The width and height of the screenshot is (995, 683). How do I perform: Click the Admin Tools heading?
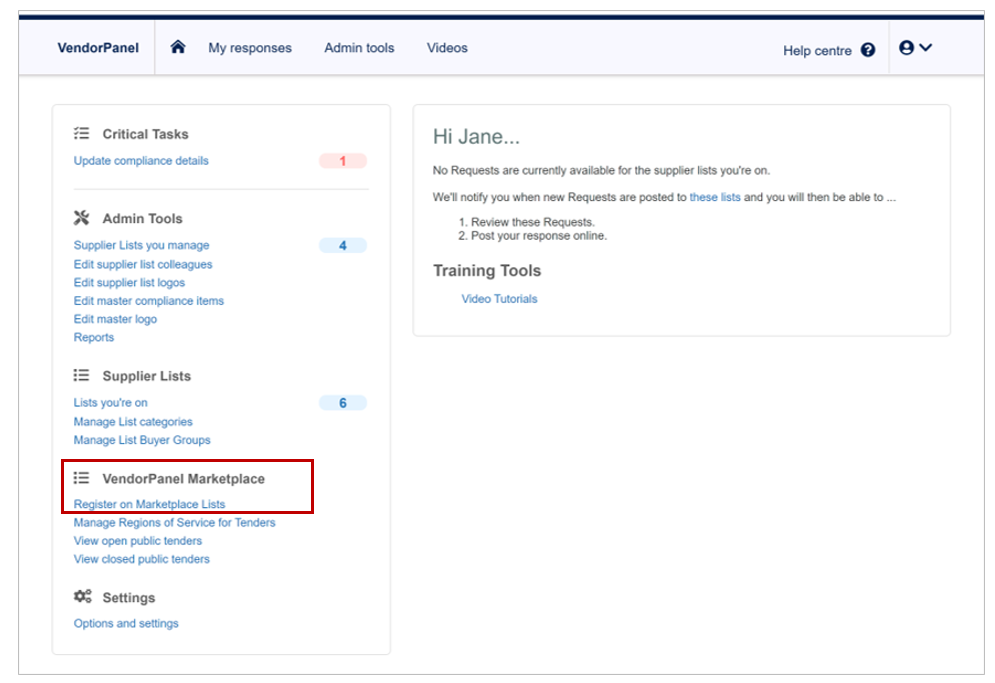coord(142,218)
